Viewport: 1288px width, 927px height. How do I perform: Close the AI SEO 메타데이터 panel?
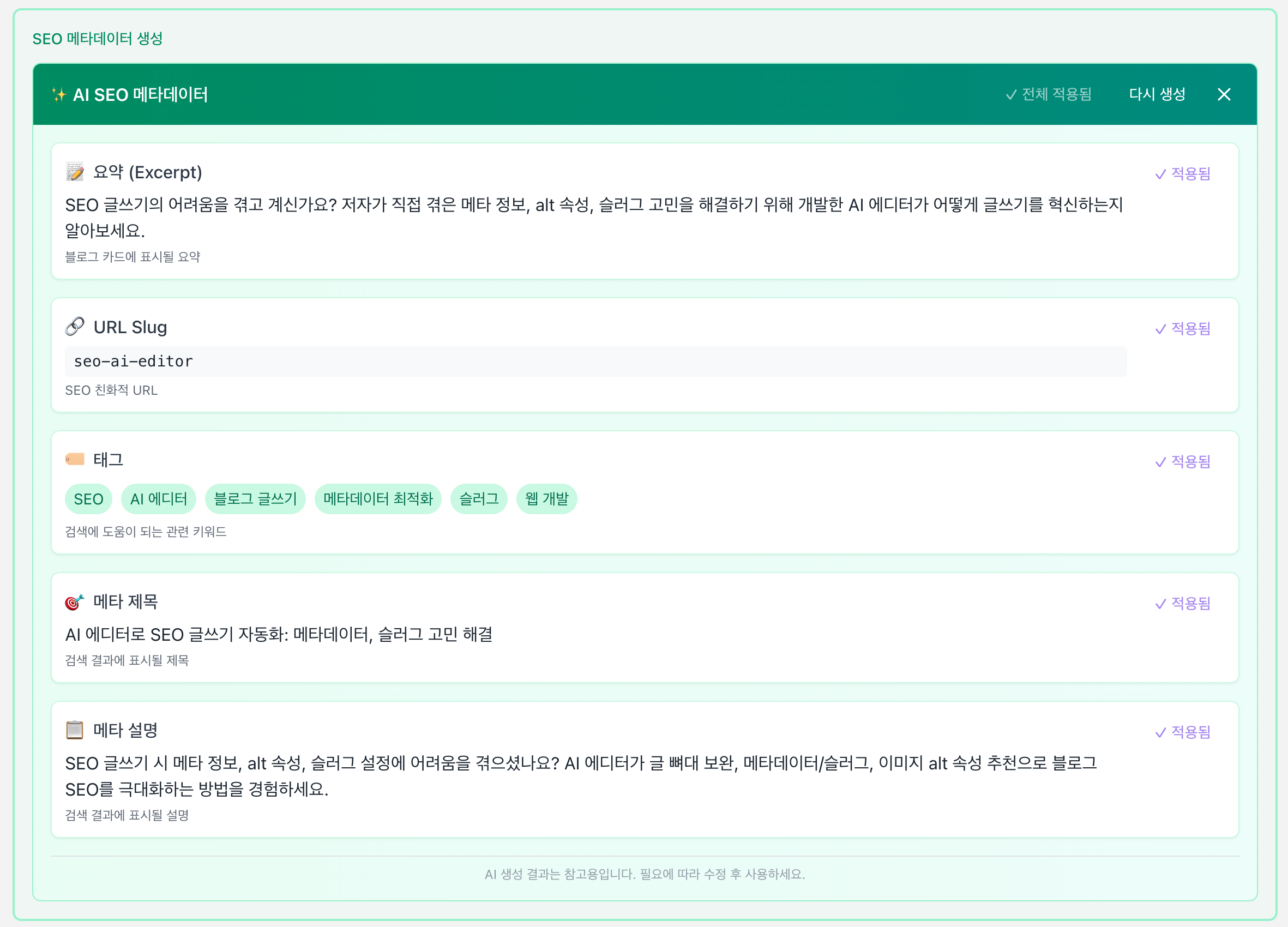tap(1224, 94)
